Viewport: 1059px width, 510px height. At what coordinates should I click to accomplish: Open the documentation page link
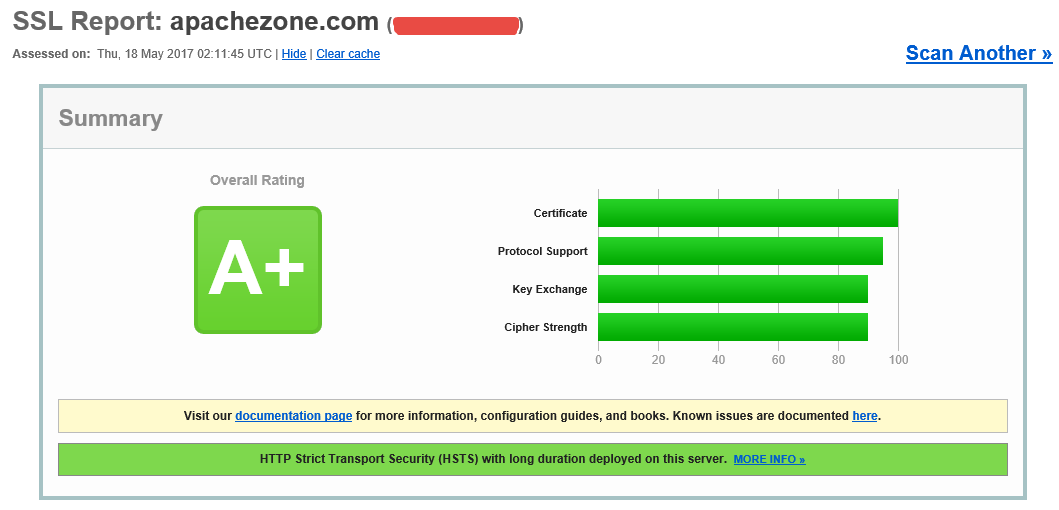coord(293,416)
